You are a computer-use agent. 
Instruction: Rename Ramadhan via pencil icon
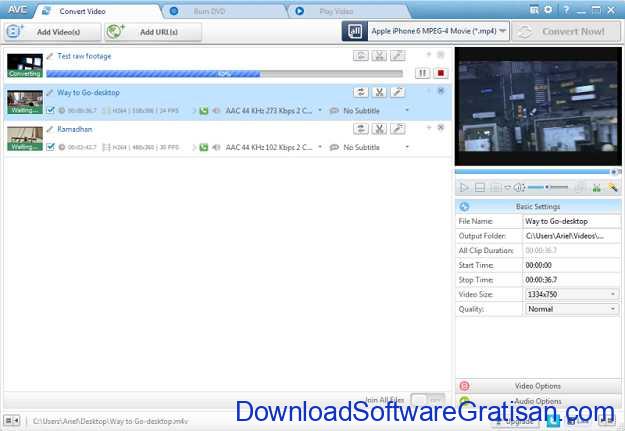click(50, 129)
